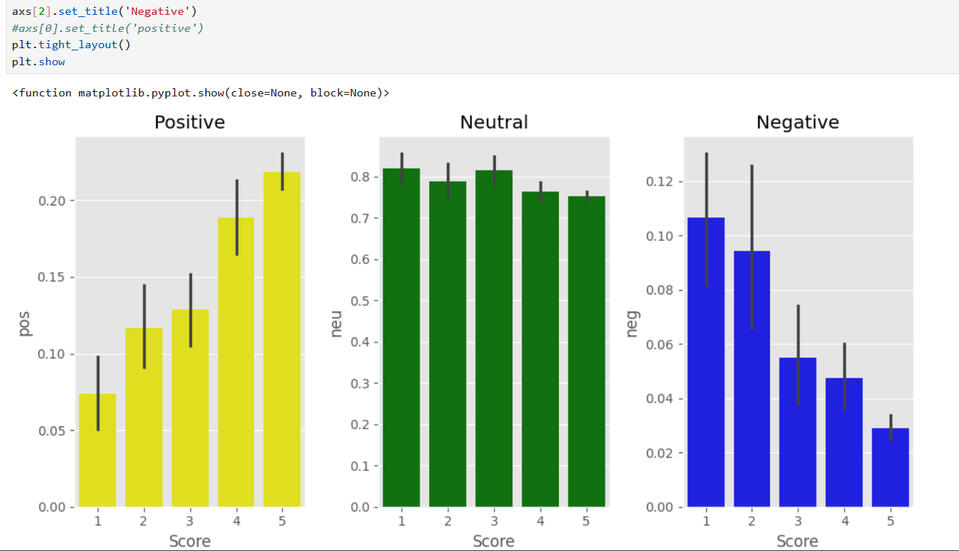The height and width of the screenshot is (551, 959).
Task: Click the 'neg' y-axis label
Action: tap(631, 323)
